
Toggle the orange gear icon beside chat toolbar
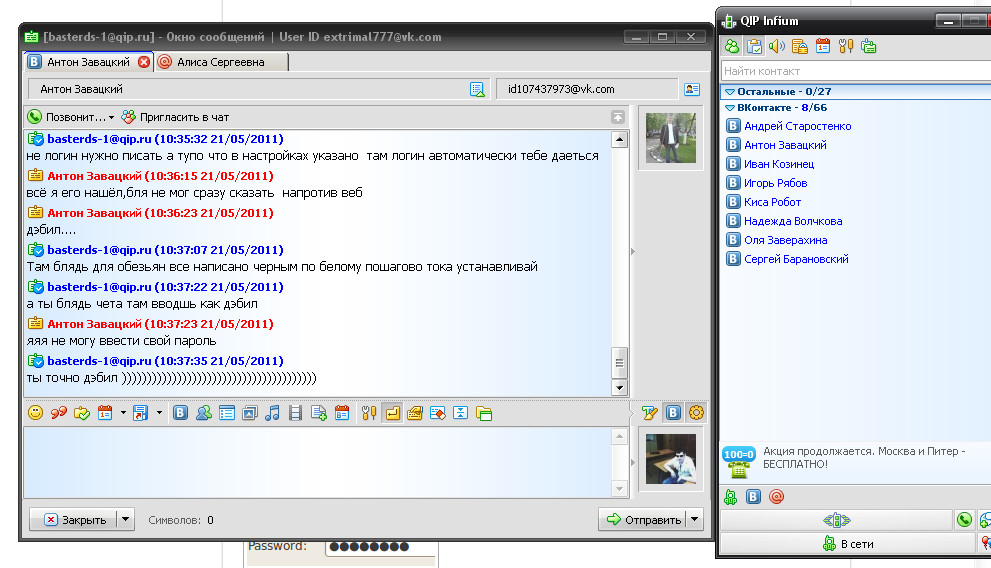(x=696, y=413)
